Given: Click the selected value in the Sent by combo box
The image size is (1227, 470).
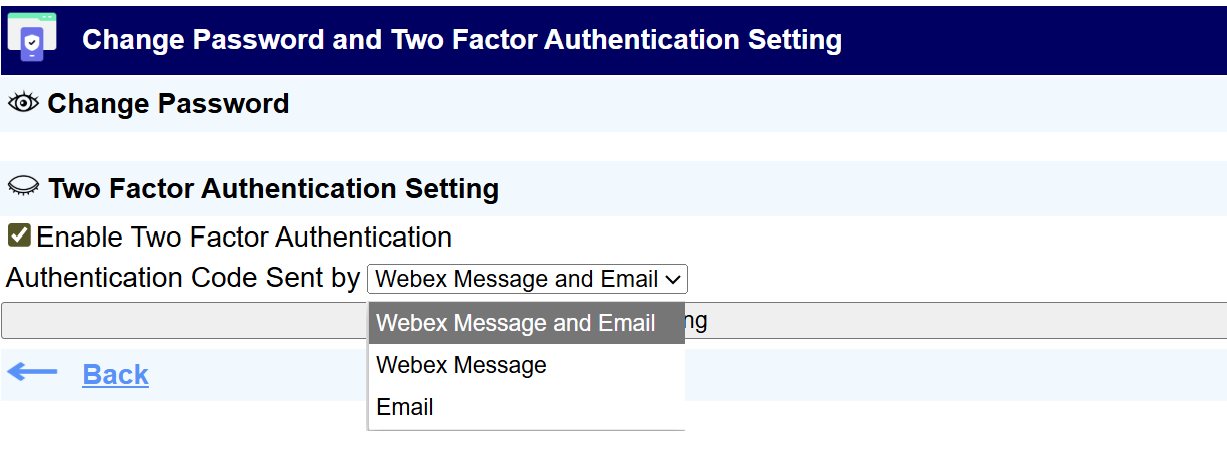Looking at the screenshot, I should (516, 279).
